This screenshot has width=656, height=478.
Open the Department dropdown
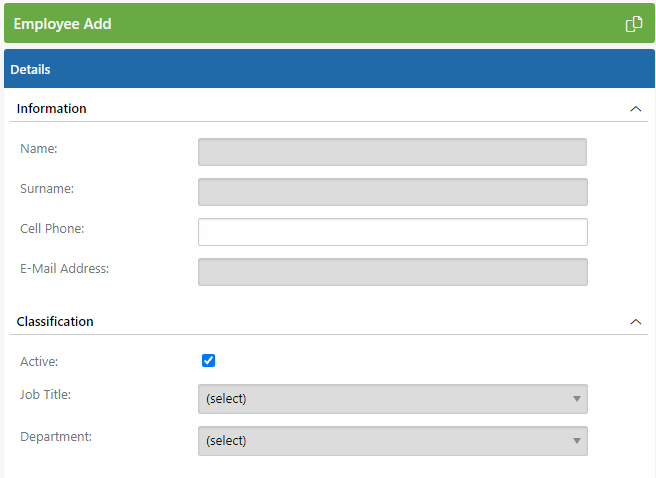[393, 441]
